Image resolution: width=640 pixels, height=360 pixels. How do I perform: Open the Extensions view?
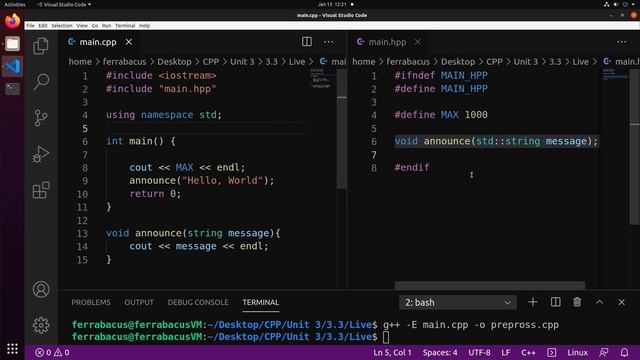coord(41,190)
